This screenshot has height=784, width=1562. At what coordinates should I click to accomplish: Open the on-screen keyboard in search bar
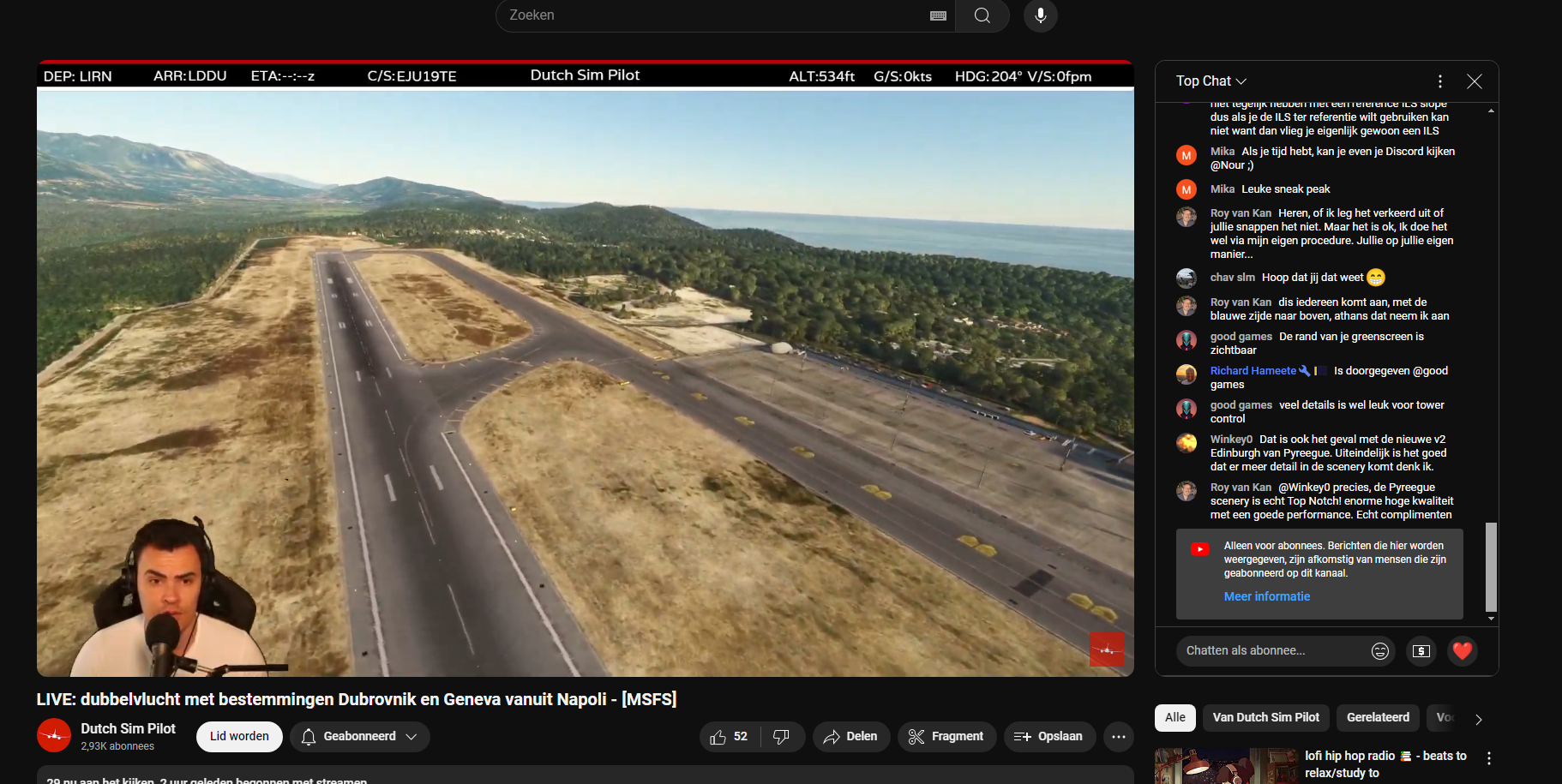(938, 15)
